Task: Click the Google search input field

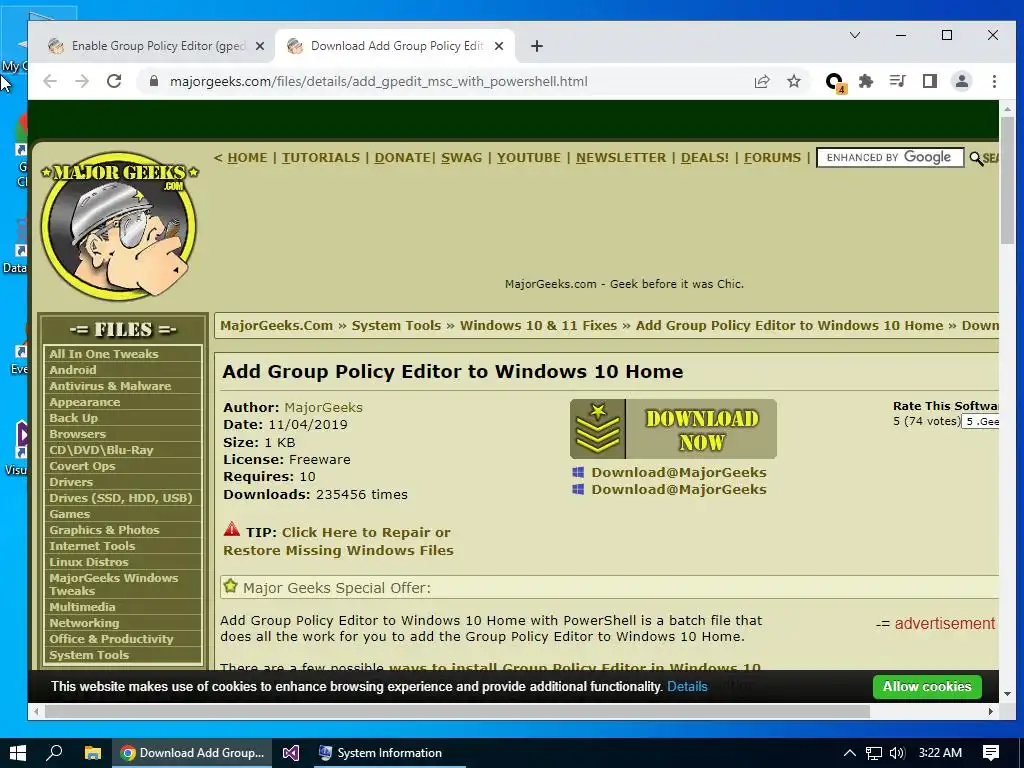Action: coord(890,157)
